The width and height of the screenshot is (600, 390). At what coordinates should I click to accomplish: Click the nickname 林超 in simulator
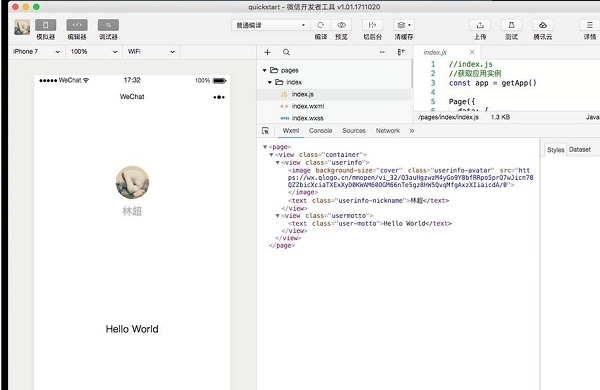tap(132, 211)
